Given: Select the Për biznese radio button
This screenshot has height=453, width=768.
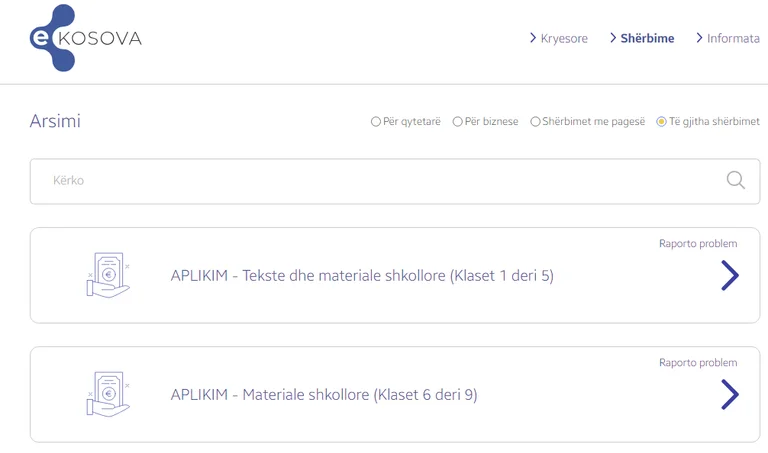Looking at the screenshot, I should 457,121.
